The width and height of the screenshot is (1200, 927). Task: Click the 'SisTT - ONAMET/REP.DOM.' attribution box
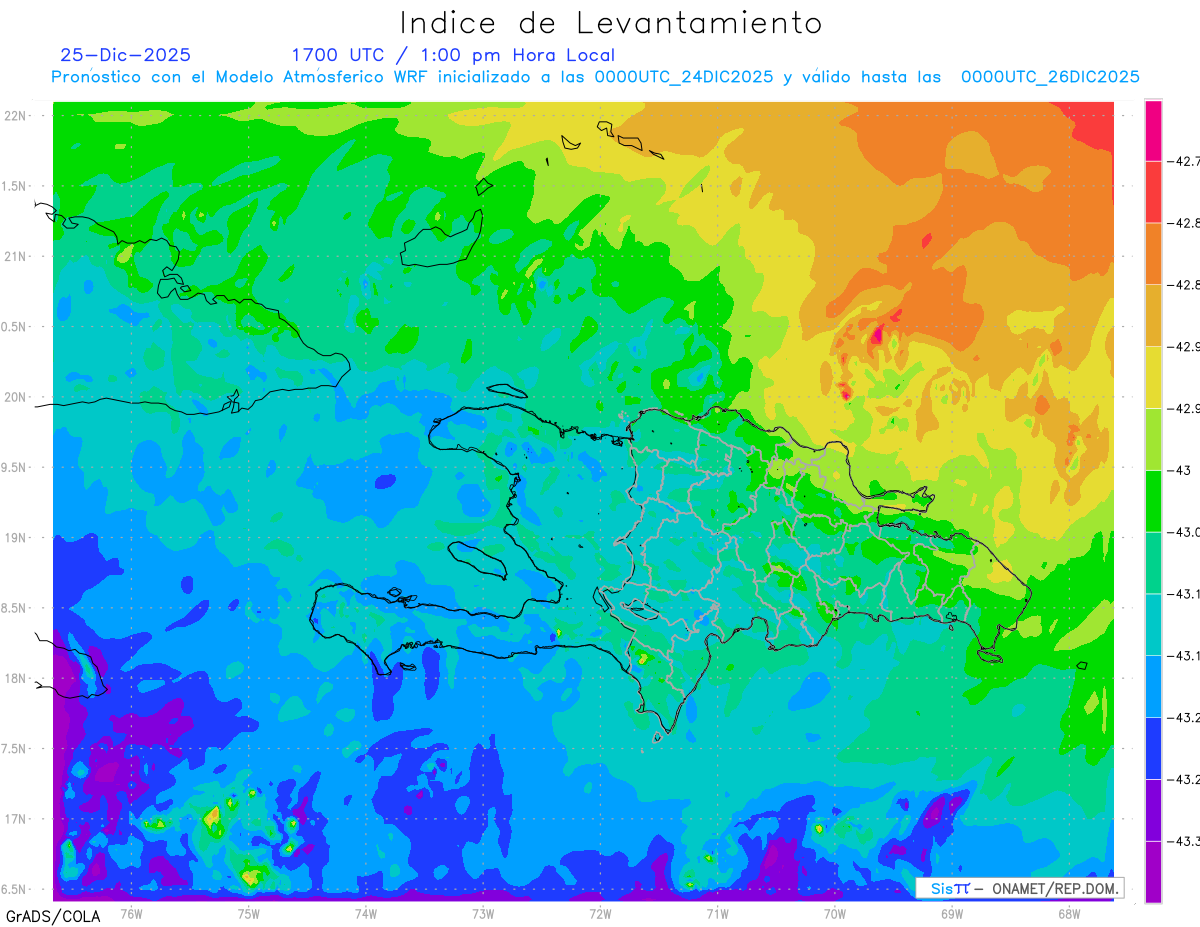pos(1020,888)
